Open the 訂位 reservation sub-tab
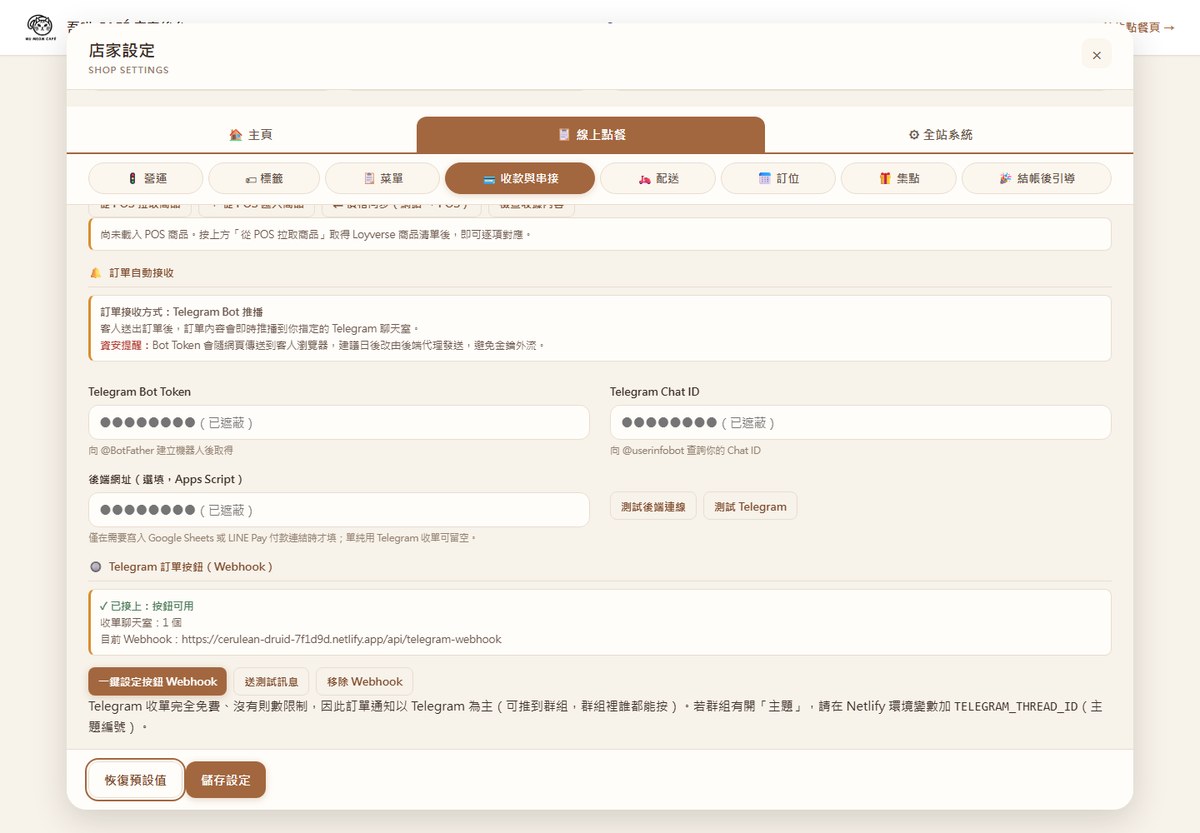 [x=778, y=178]
